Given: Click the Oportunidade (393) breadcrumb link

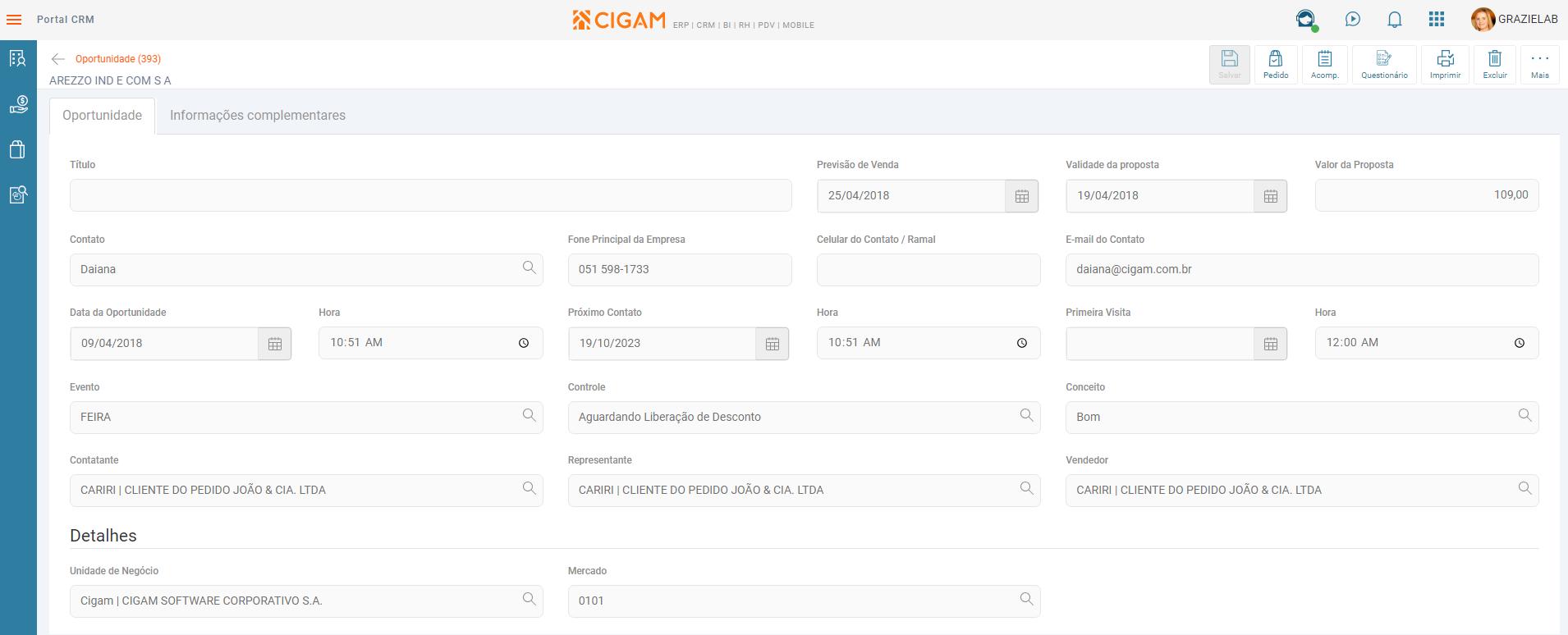Looking at the screenshot, I should [x=118, y=59].
